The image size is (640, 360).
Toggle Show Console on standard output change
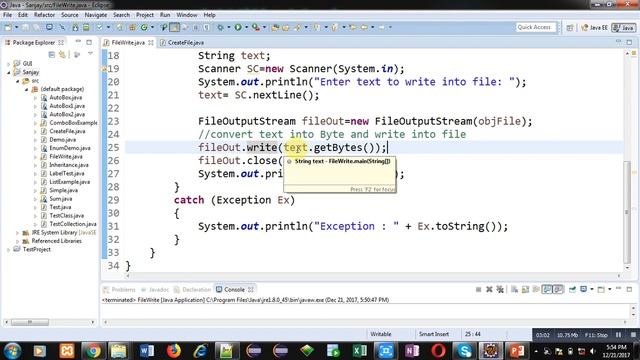[x=547, y=289]
